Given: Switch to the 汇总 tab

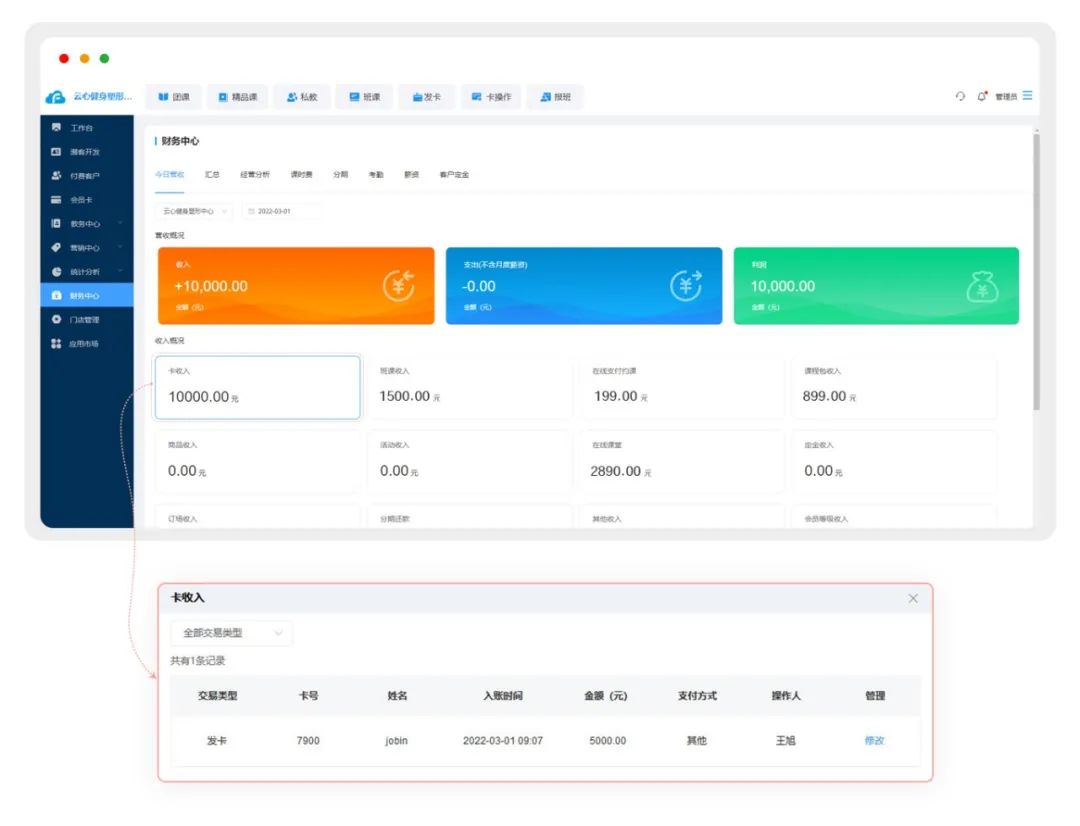Looking at the screenshot, I should (x=212, y=174).
